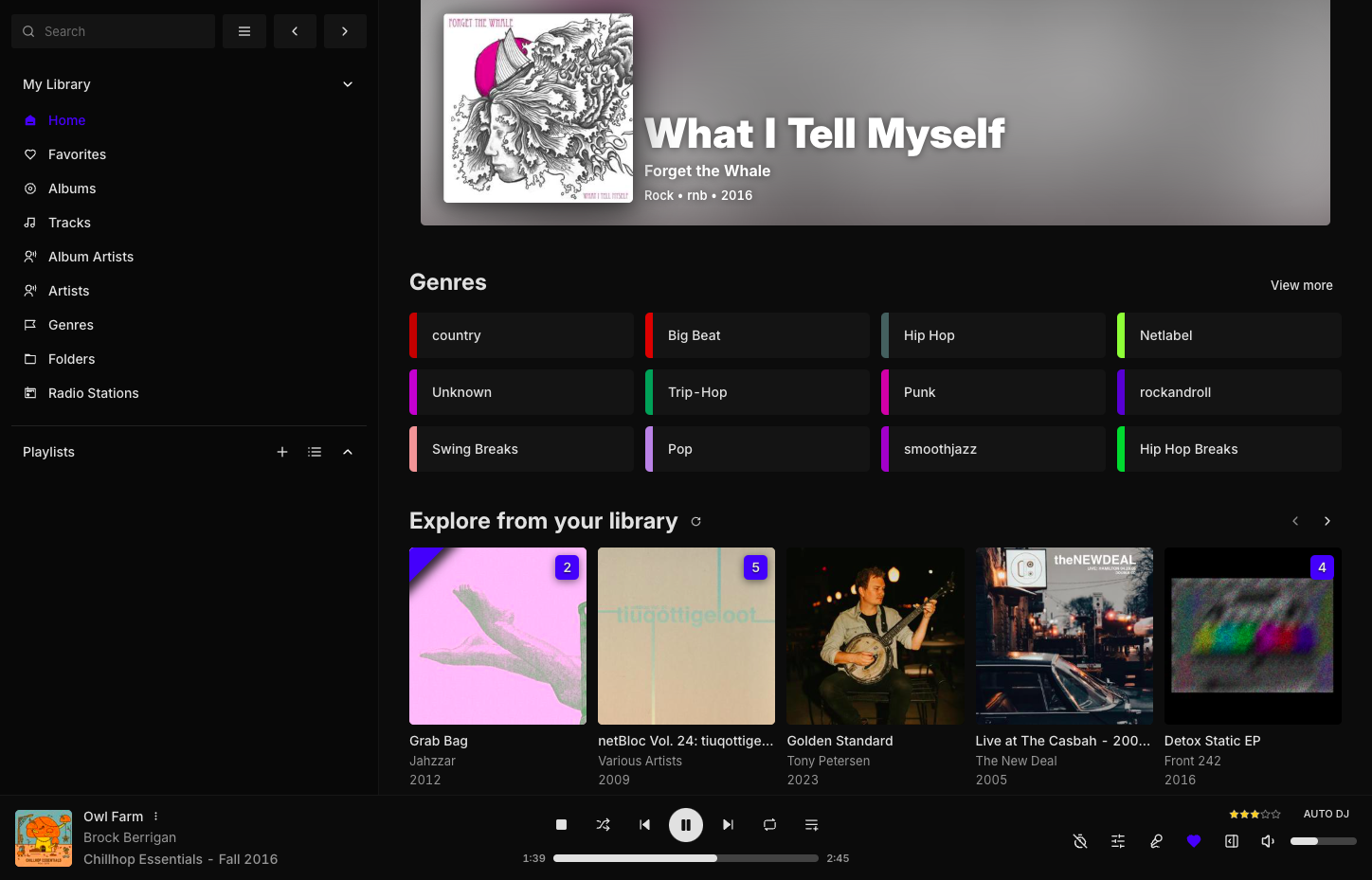The image size is (1372, 880).
Task: Collapse the Playlists section
Action: click(x=348, y=452)
